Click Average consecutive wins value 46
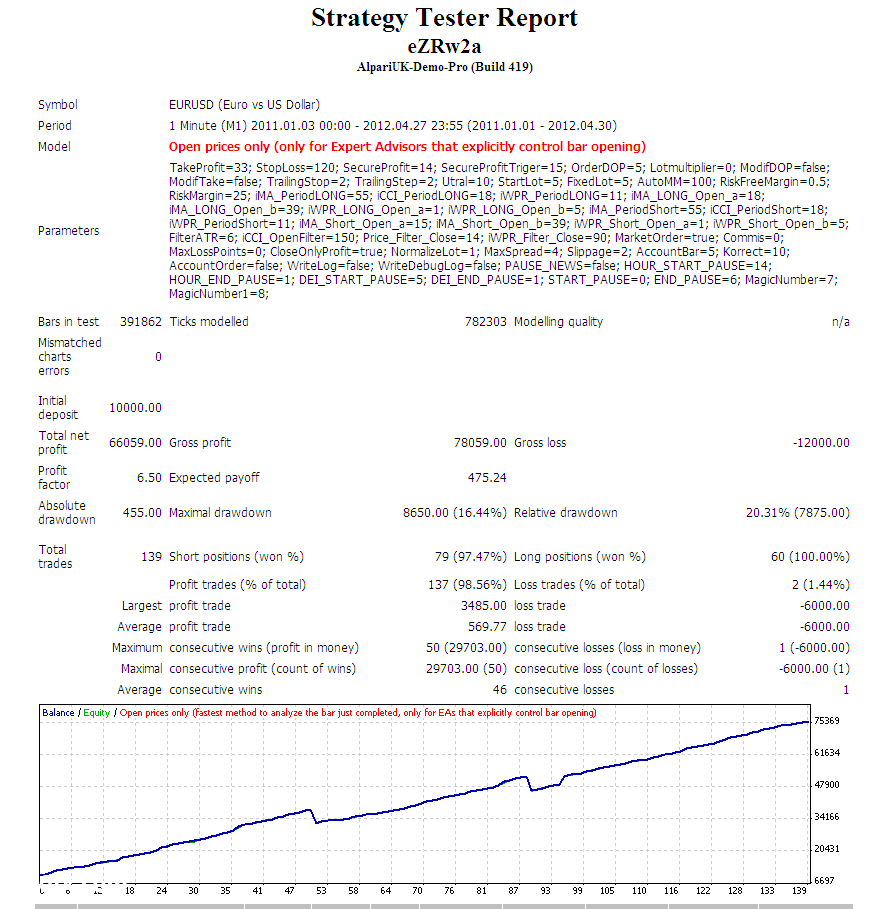This screenshot has height=909, width=888. tap(500, 690)
